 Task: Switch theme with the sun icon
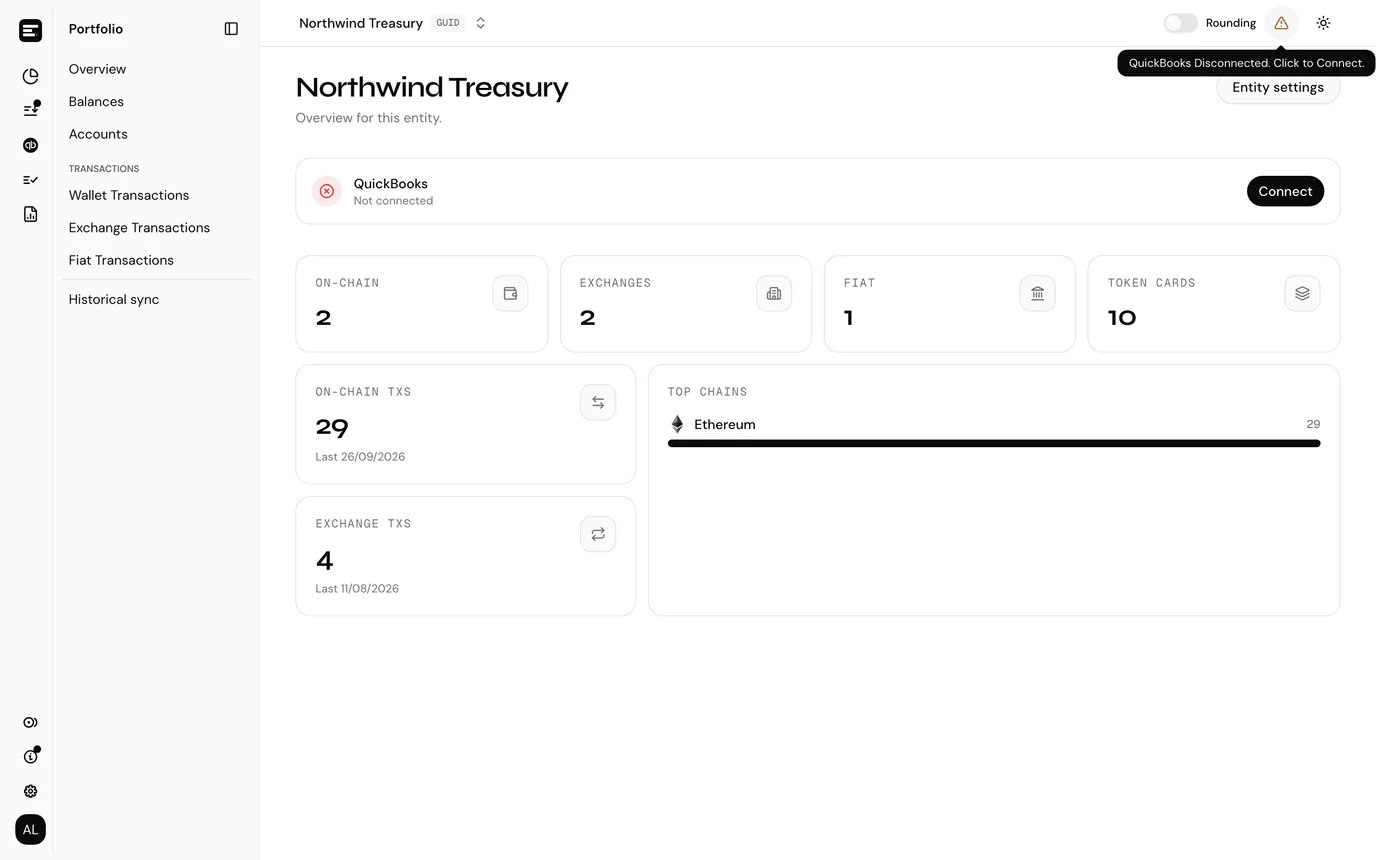pos(1323,23)
